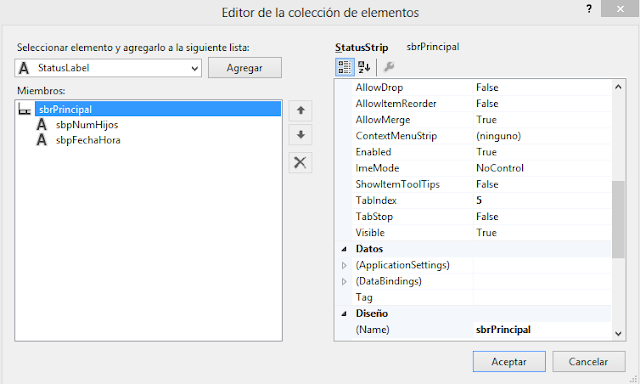Viewport: 640px width, 384px height.
Task: Click the property grid scrollbar thumb
Action: click(x=618, y=219)
